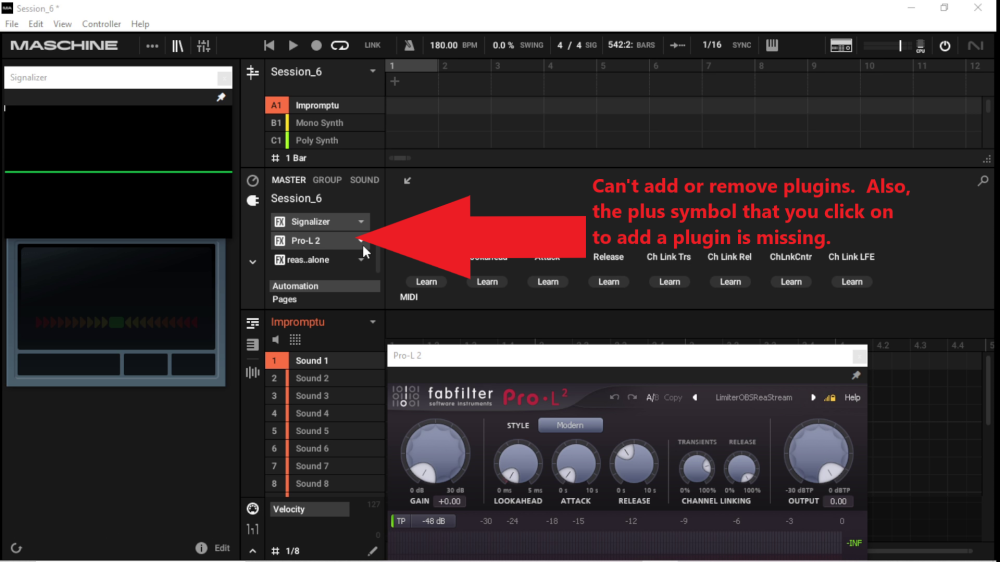Click Learn button under Ch Link LFE
1000x562 pixels.
(851, 282)
